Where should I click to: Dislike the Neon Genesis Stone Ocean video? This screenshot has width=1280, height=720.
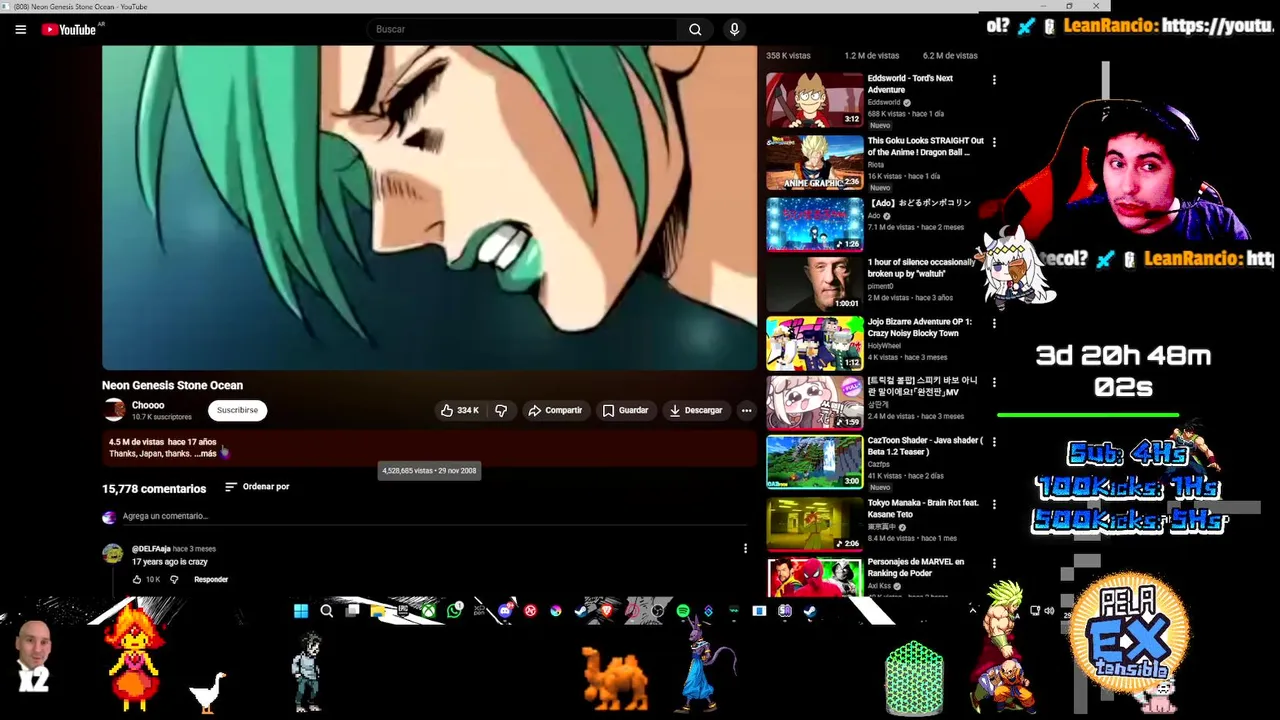tap(501, 410)
